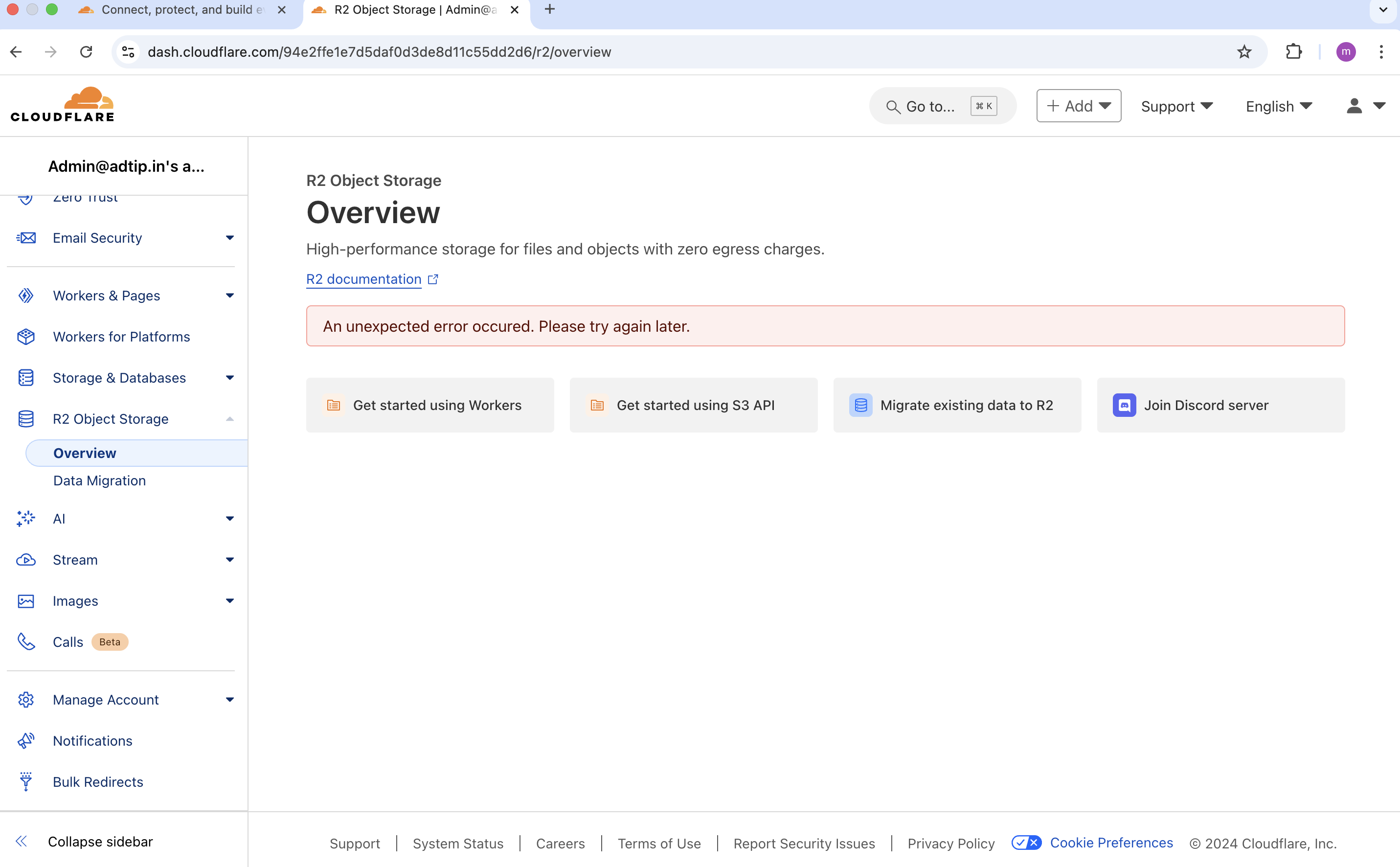Expand the Storage & Databases menu

point(229,378)
